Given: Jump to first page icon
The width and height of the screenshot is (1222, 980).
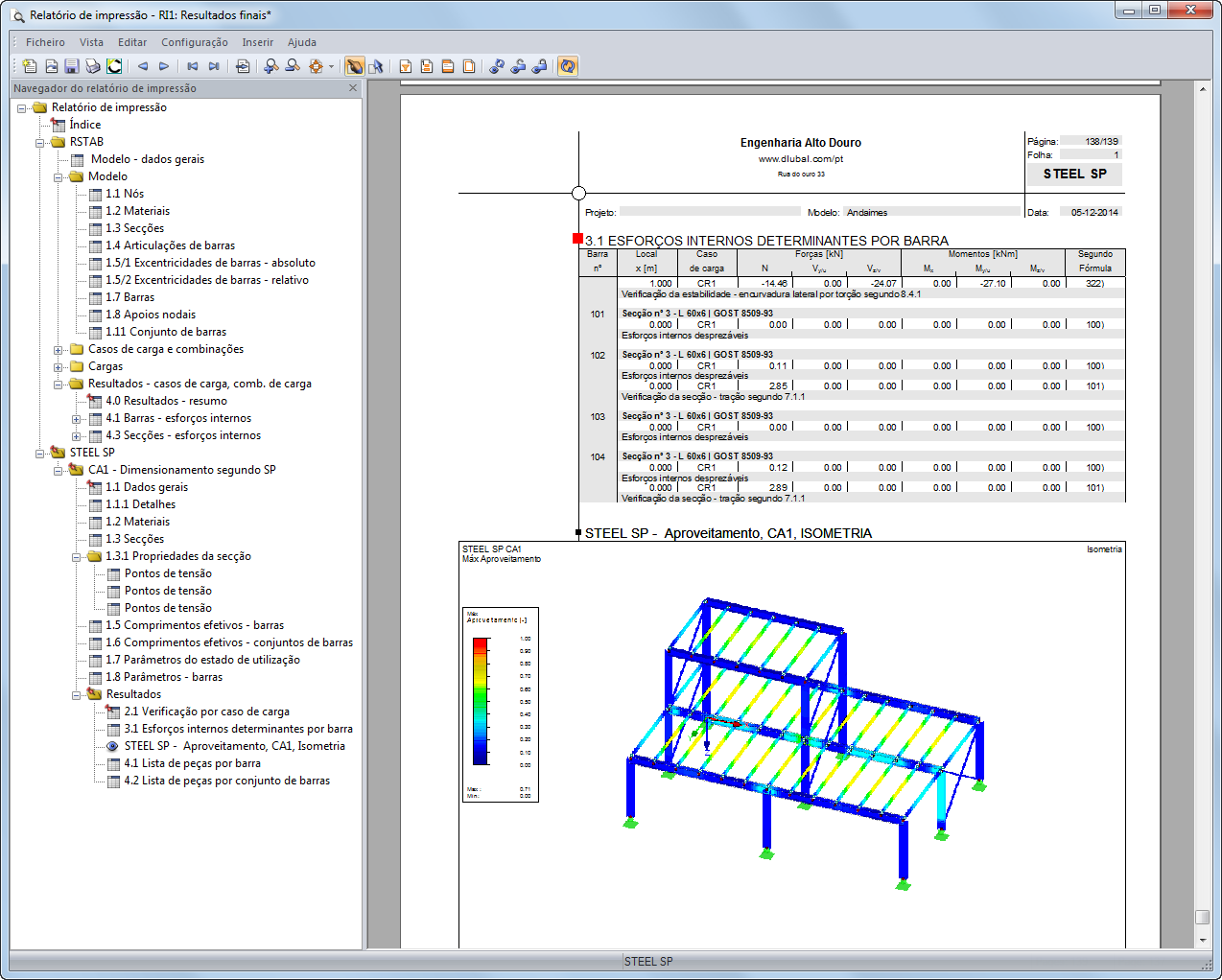Looking at the screenshot, I should 193,66.
